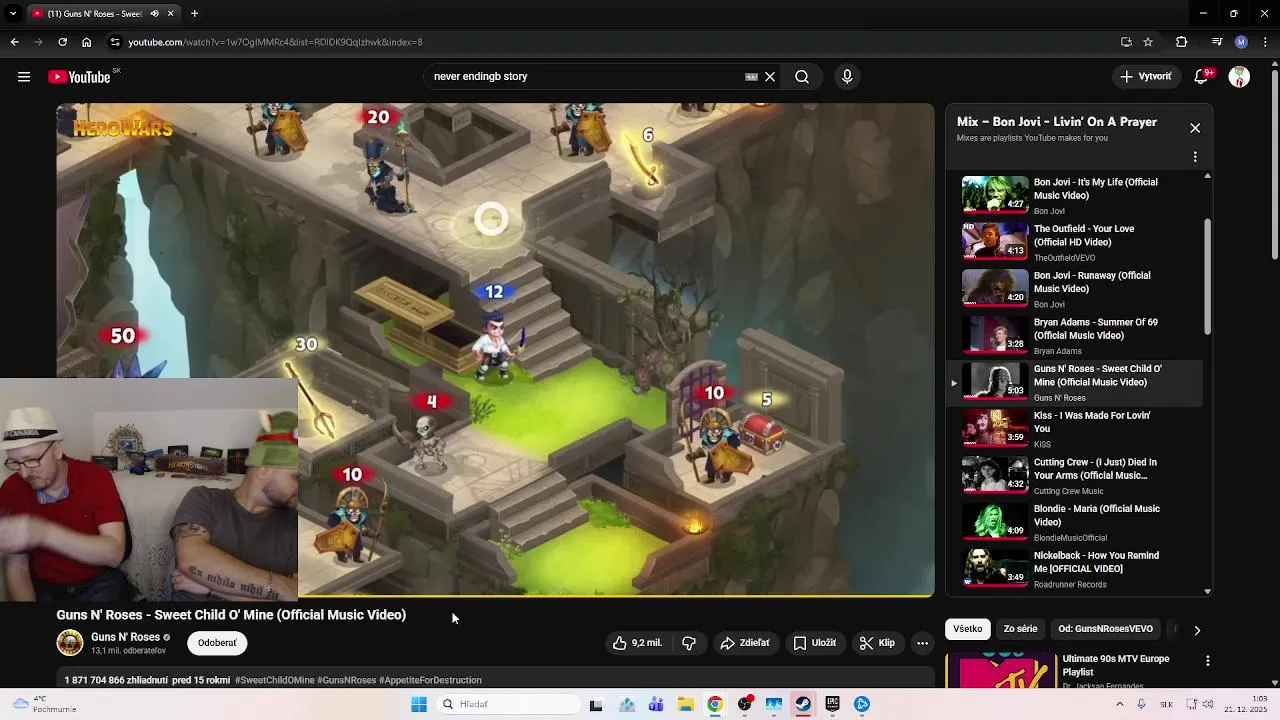Viewport: 1280px width, 720px height.
Task: Open the YouTube hamburger guide menu
Action: click(x=24, y=77)
